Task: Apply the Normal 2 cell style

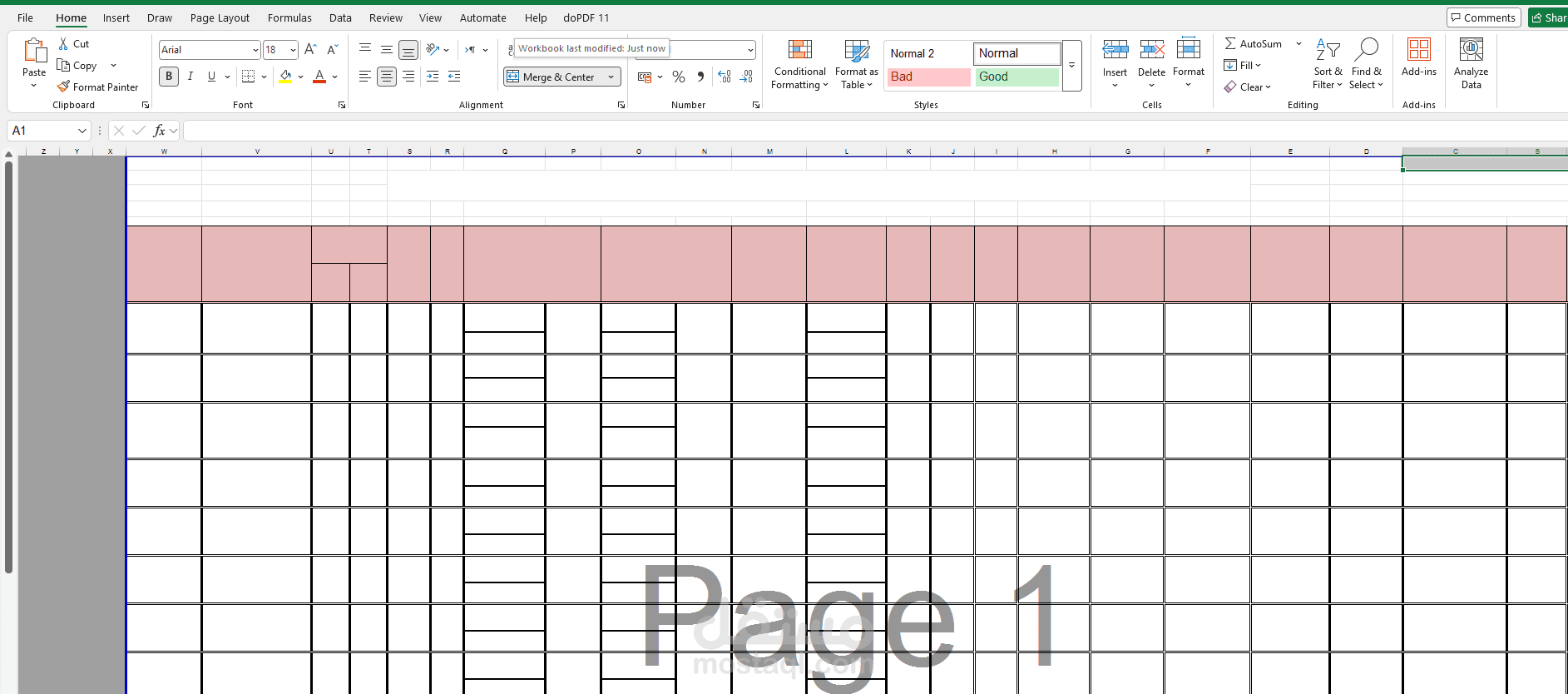Action: click(929, 53)
